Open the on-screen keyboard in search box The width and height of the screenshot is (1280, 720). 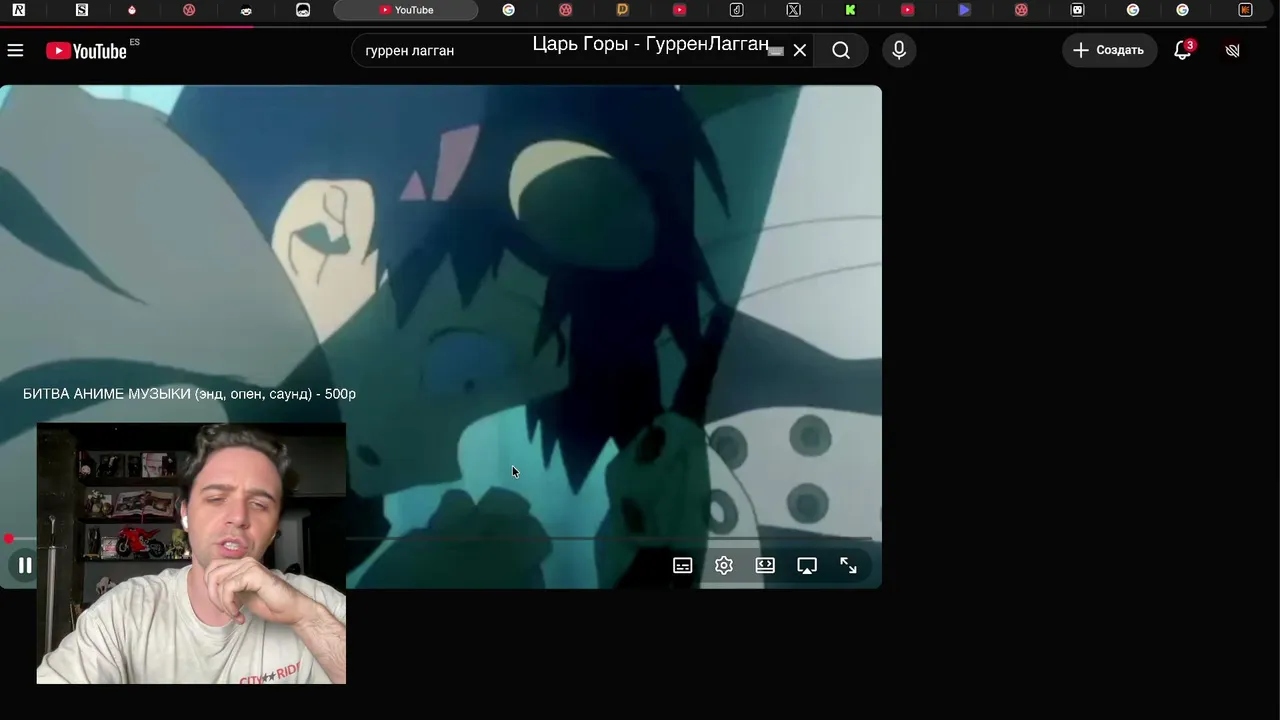point(775,50)
